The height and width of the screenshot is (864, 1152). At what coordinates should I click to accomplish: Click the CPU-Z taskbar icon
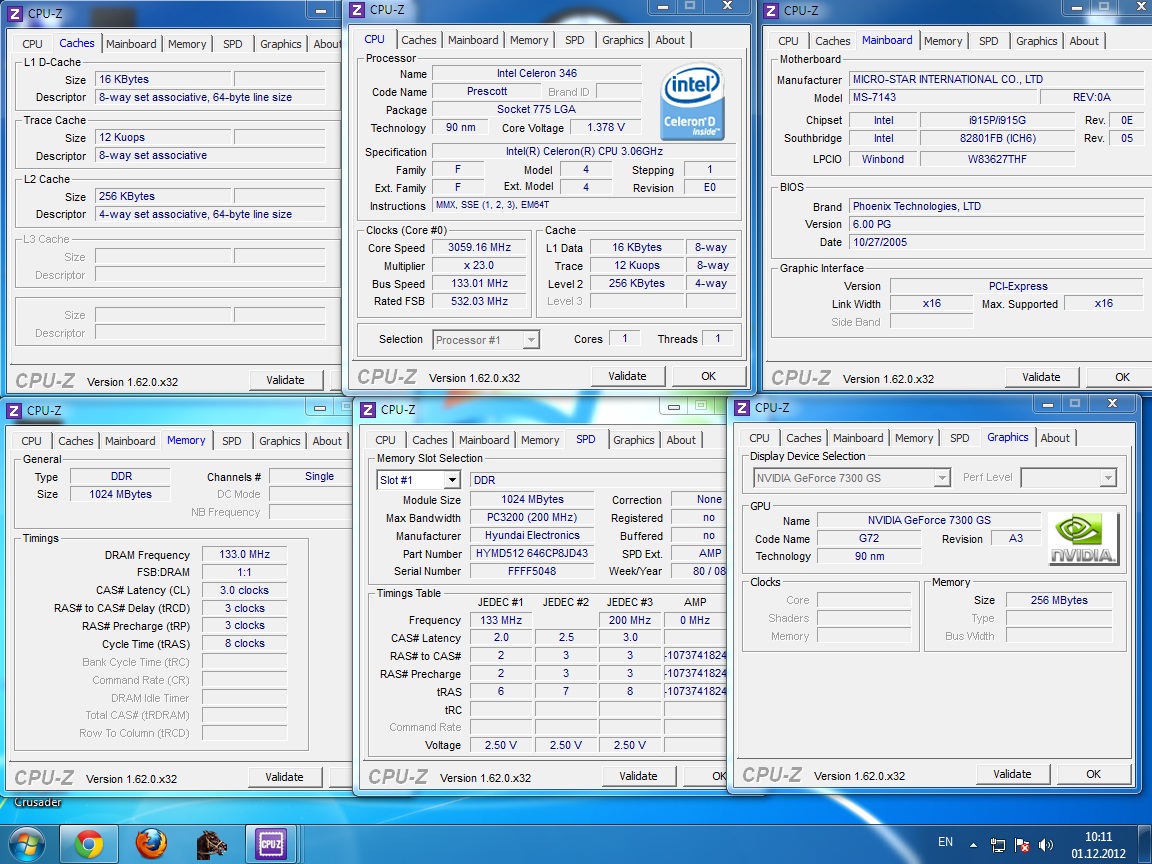point(272,845)
